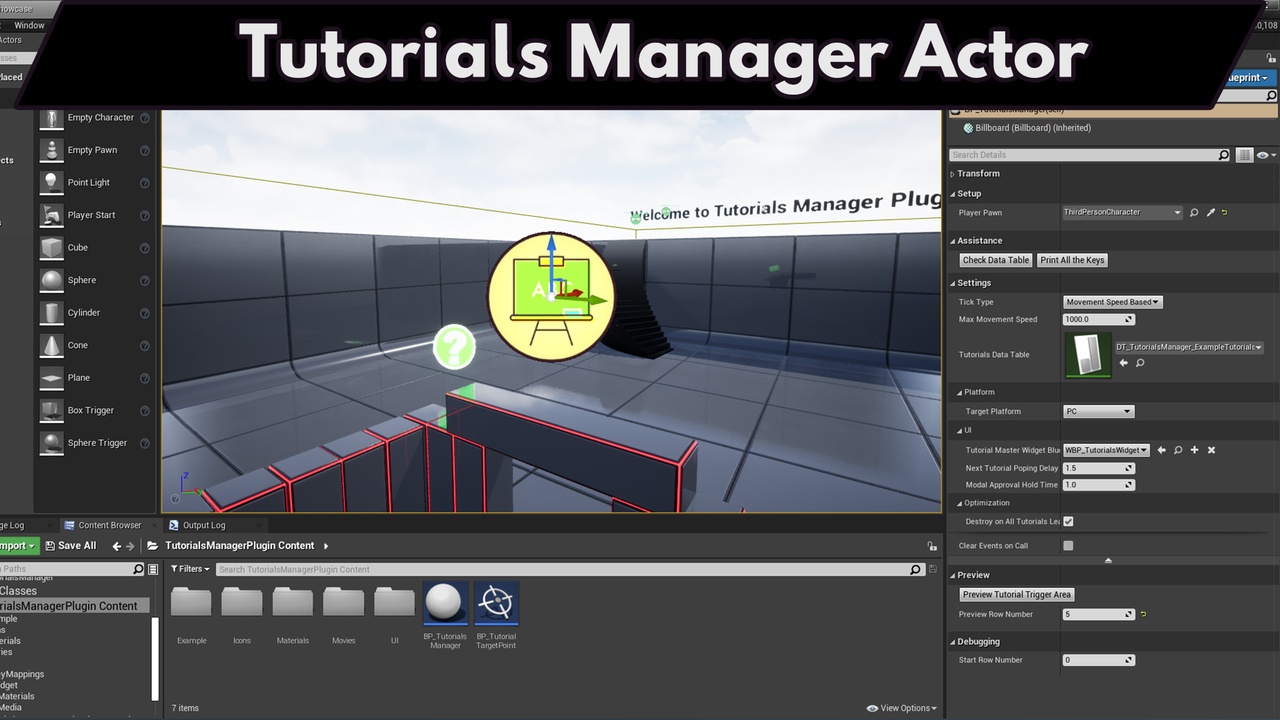
Task: Use the eyedropper to pick Player Pawn
Action: click(1211, 212)
